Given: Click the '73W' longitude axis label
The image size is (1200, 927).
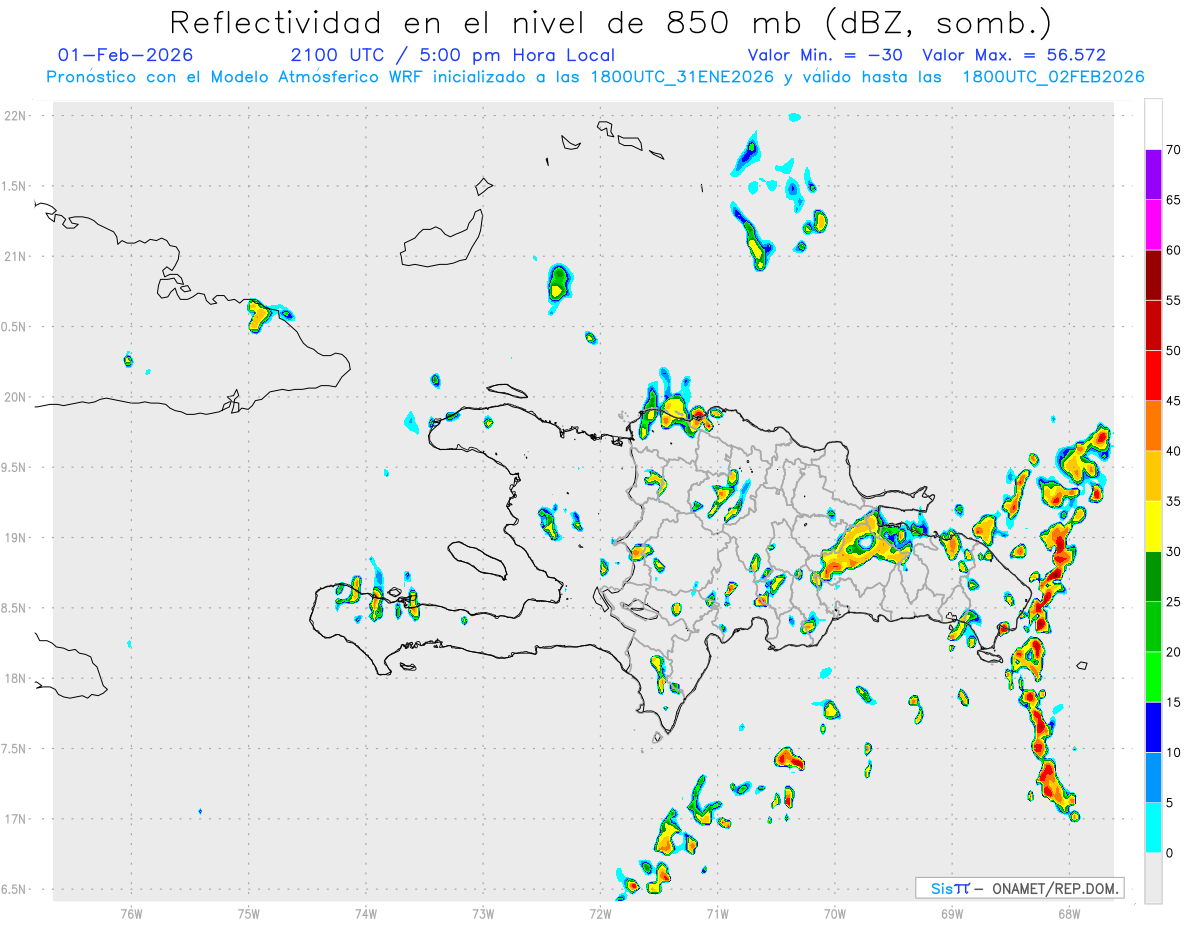Looking at the screenshot, I should coord(483,913).
